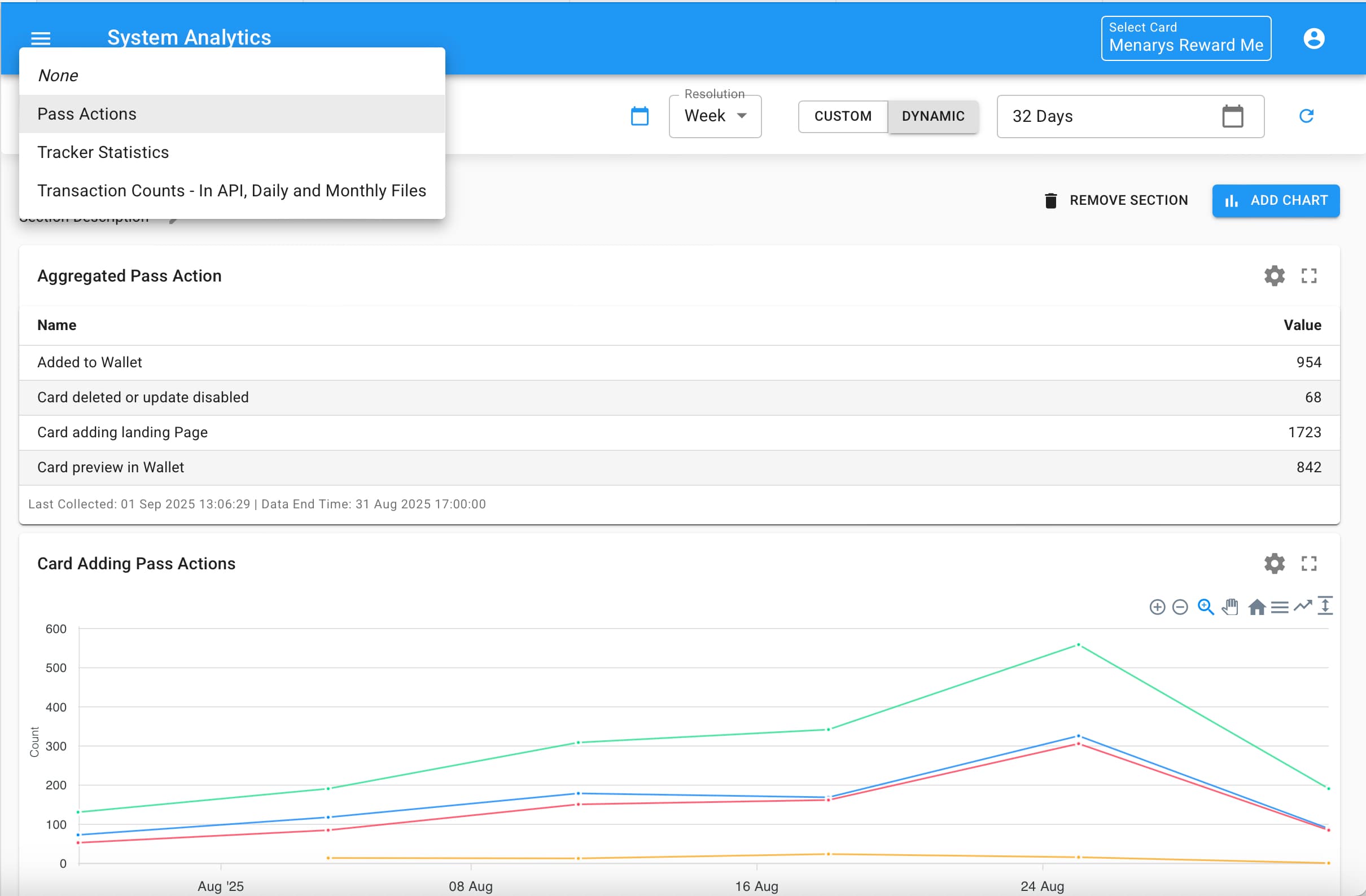Open the Resolution Week dropdown
This screenshot has height=896, width=1366.
[715, 116]
